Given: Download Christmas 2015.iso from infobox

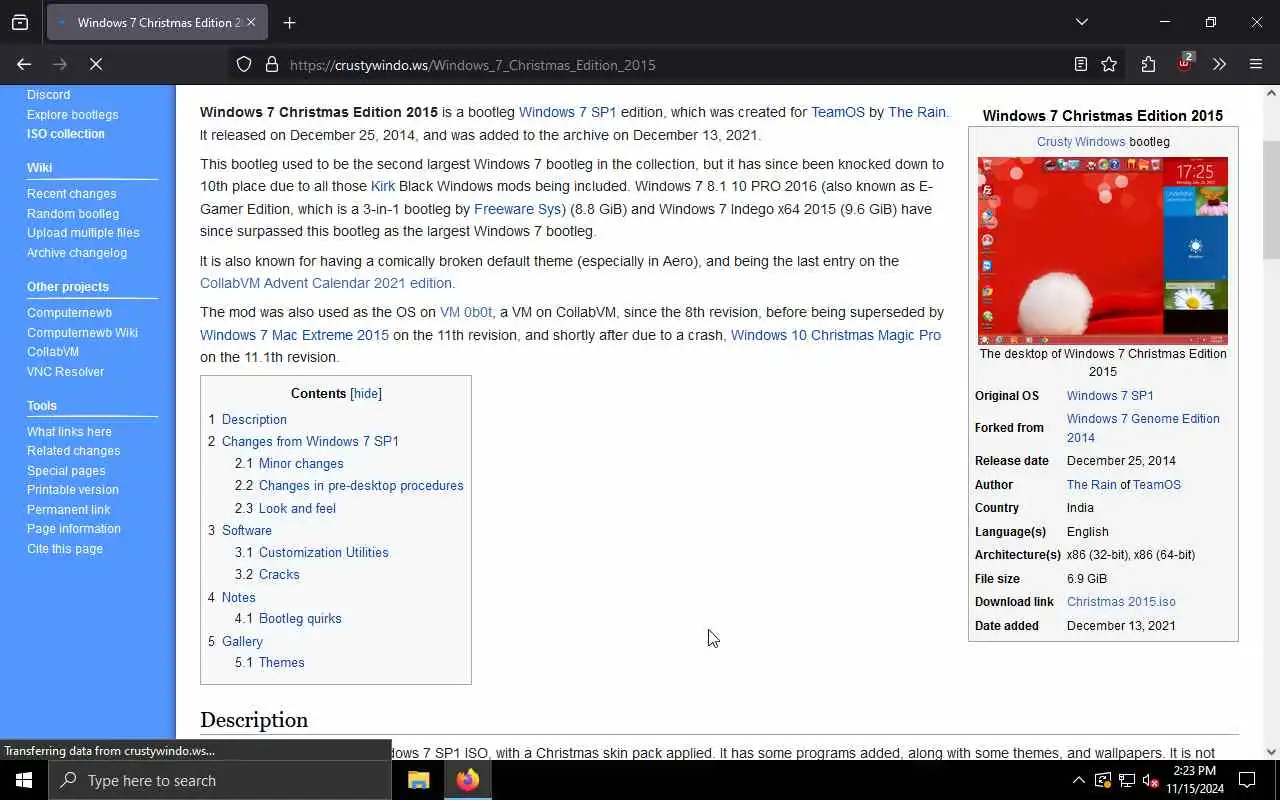Looking at the screenshot, I should 1121,602.
